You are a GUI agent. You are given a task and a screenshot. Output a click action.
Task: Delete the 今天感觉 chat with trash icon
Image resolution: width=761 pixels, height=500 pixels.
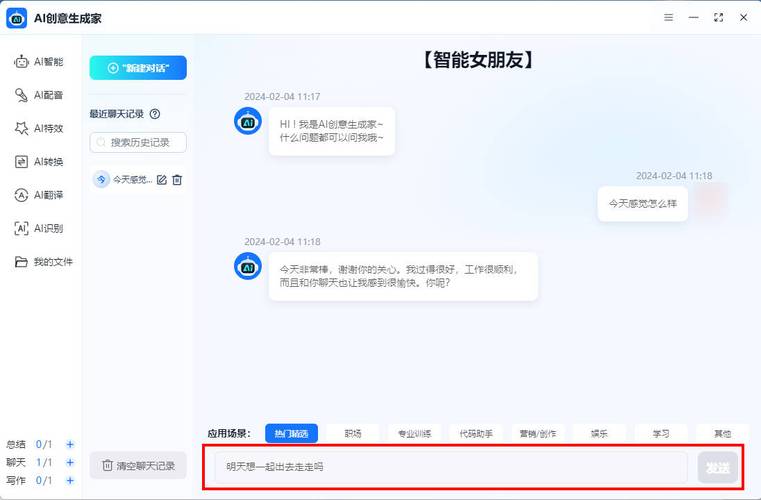click(177, 180)
